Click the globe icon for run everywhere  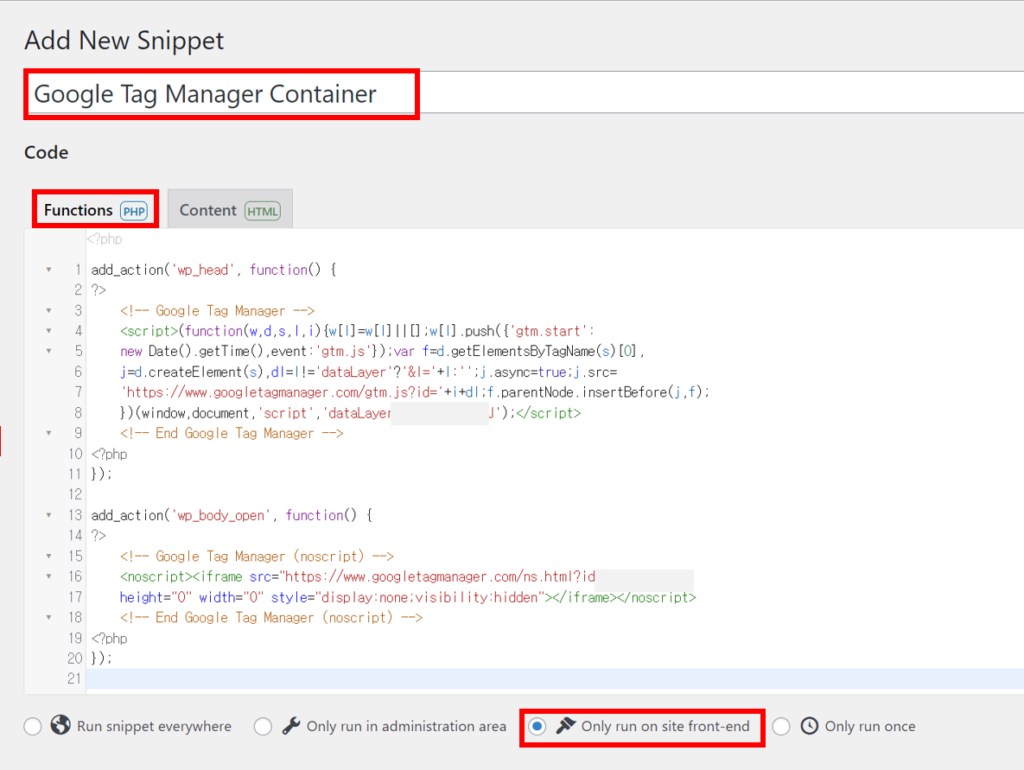[x=61, y=725]
